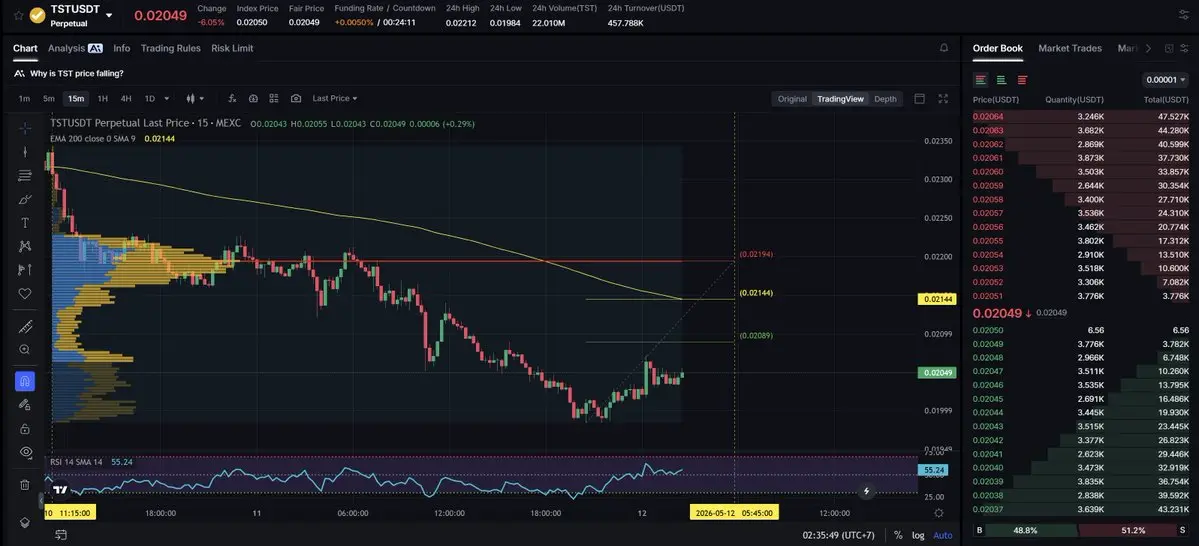Select the Order Book tab
The image size is (1199, 546).
pyautogui.click(x=997, y=48)
